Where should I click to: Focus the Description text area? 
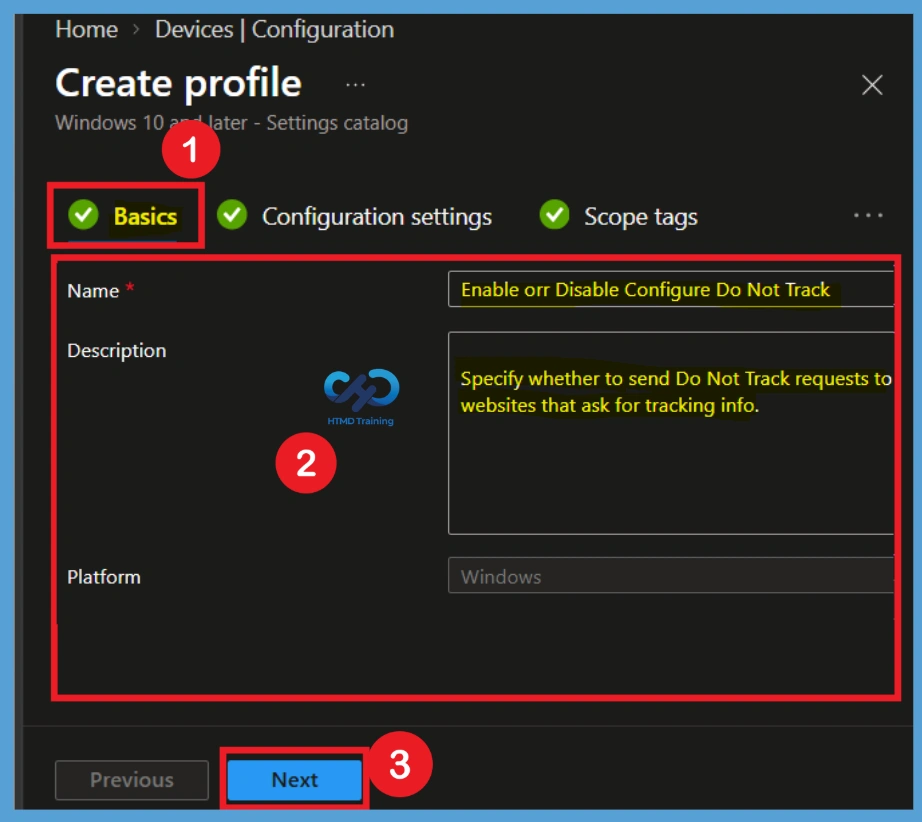pyautogui.click(x=671, y=433)
